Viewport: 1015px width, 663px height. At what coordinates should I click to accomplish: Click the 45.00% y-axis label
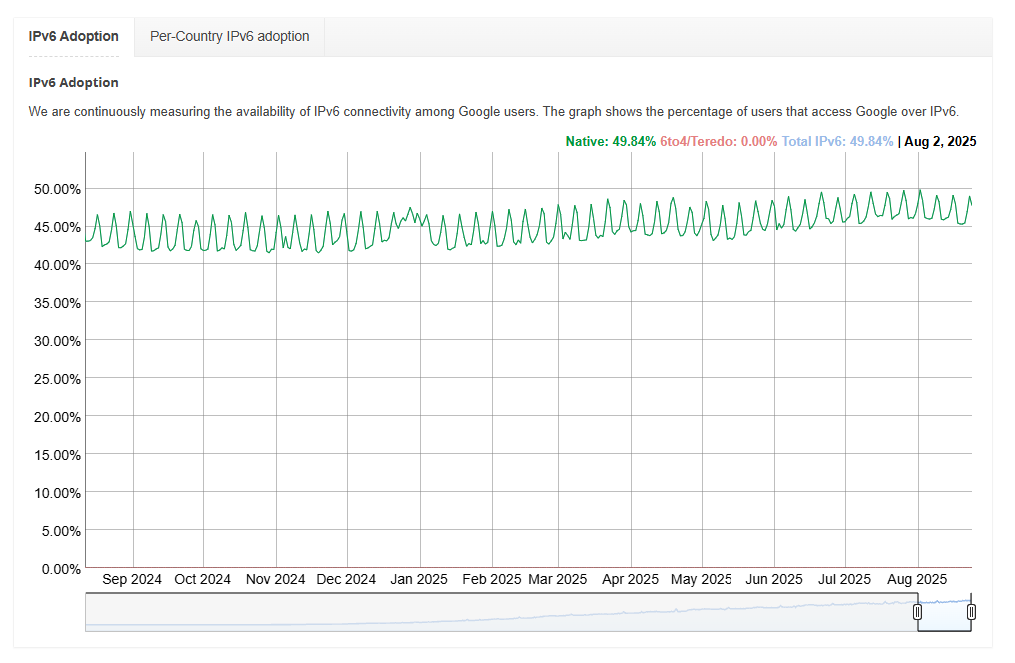pos(58,227)
